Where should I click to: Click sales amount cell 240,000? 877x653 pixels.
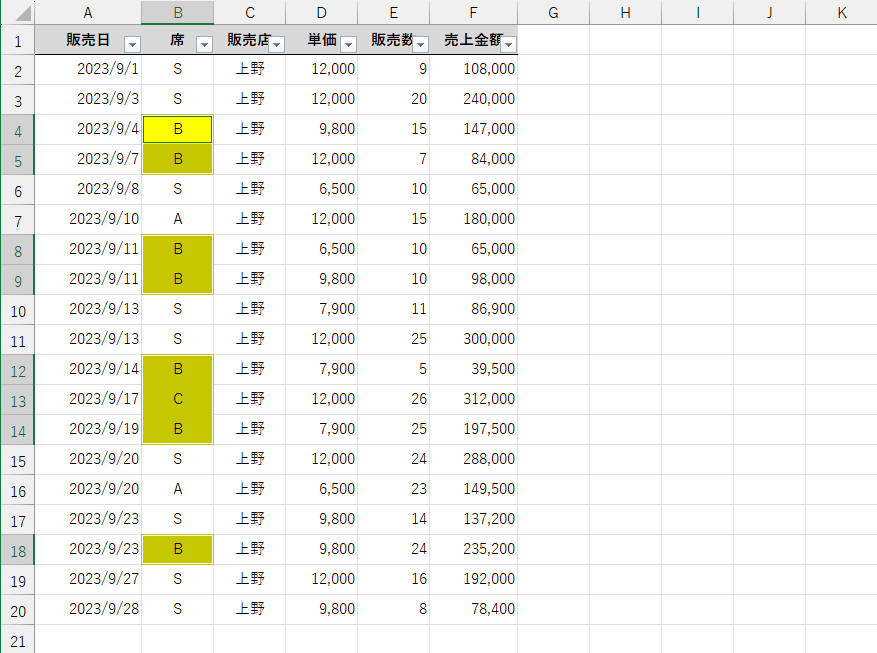pos(474,100)
